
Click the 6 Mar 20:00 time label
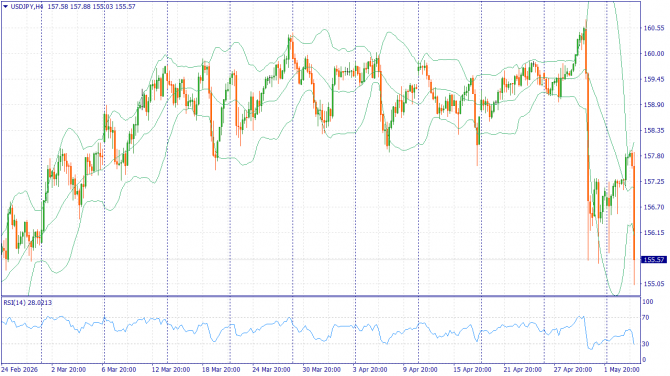[x=119, y=369]
